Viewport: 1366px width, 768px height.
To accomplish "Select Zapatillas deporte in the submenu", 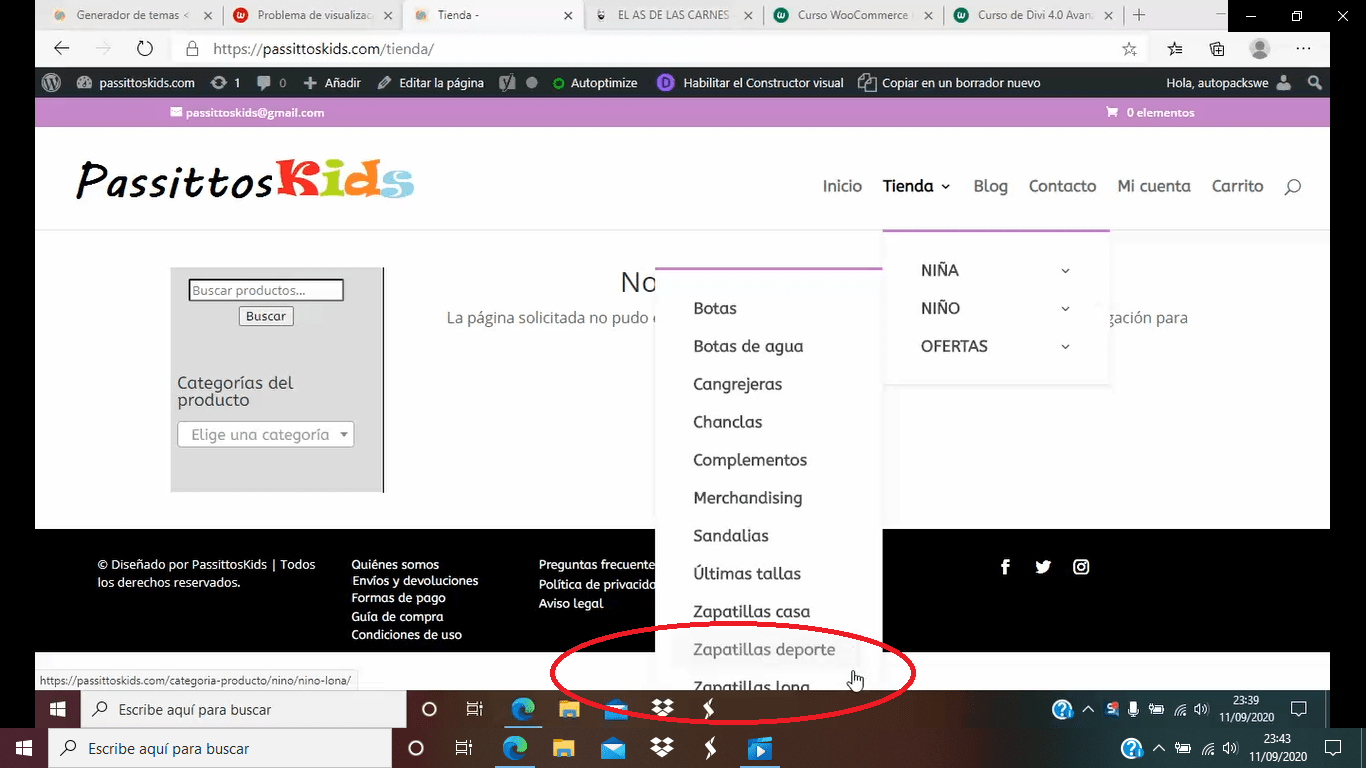I will click(x=764, y=650).
